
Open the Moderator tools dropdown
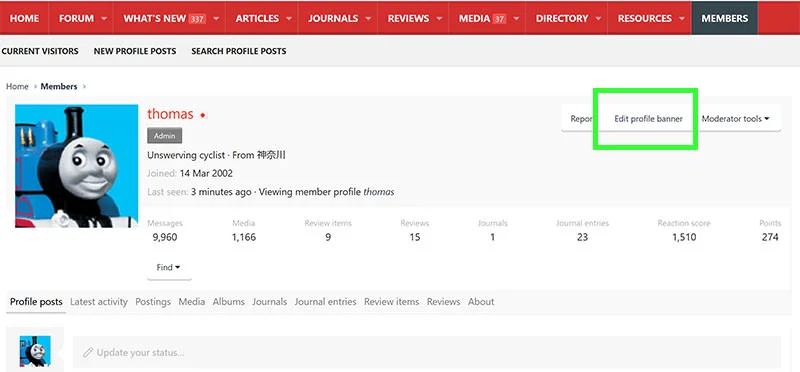click(735, 118)
